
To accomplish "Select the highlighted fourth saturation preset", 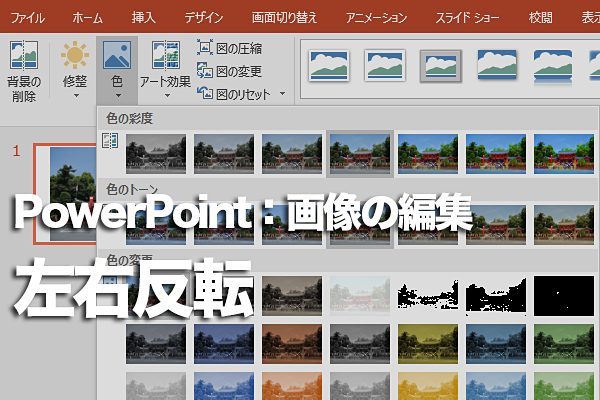I will pyautogui.click(x=360, y=154).
